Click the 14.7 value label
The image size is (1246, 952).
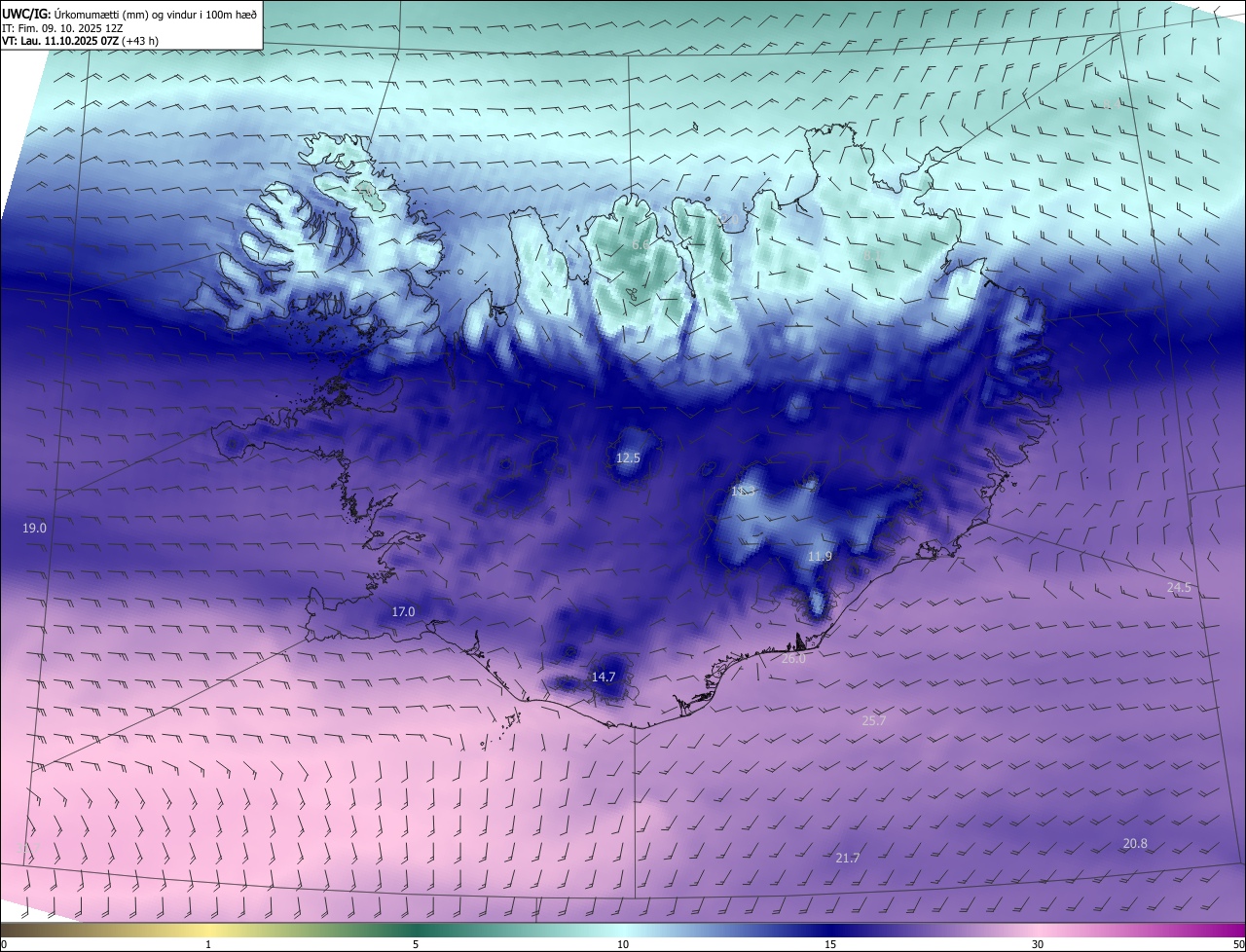(x=604, y=677)
